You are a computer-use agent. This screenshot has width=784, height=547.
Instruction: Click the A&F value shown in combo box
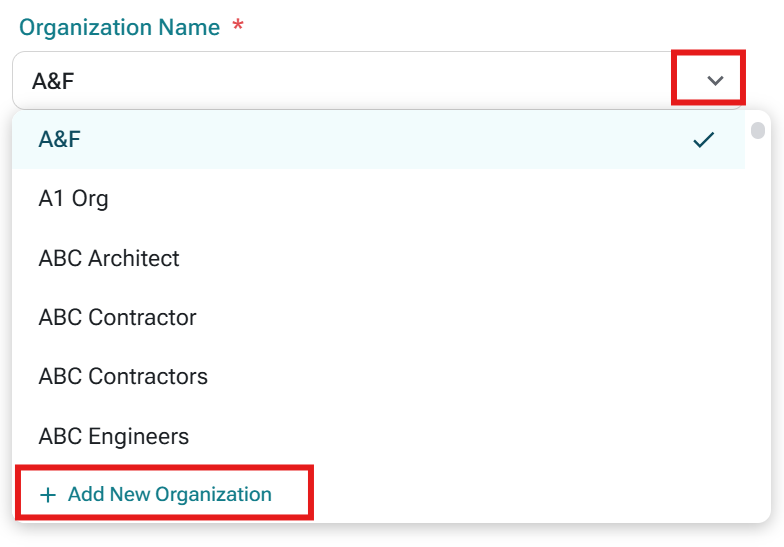pos(53,81)
